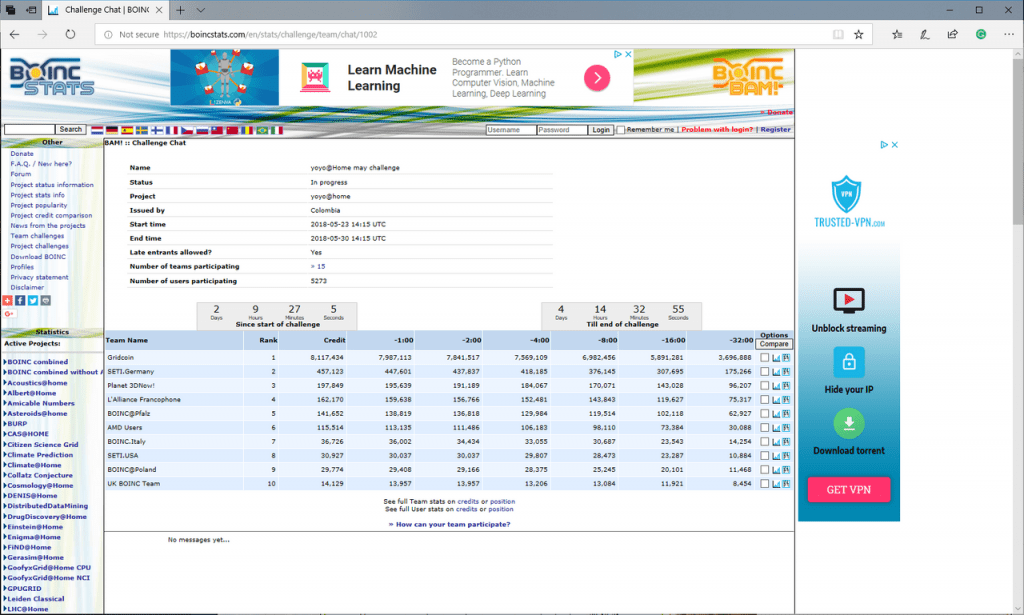Screen dimensions: 1024x615
Task: Click the BOINC Stats logo
Action: 52,77
